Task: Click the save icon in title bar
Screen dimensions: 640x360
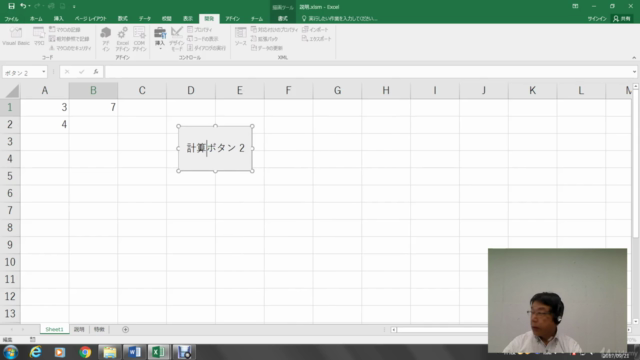Action: coord(11,6)
